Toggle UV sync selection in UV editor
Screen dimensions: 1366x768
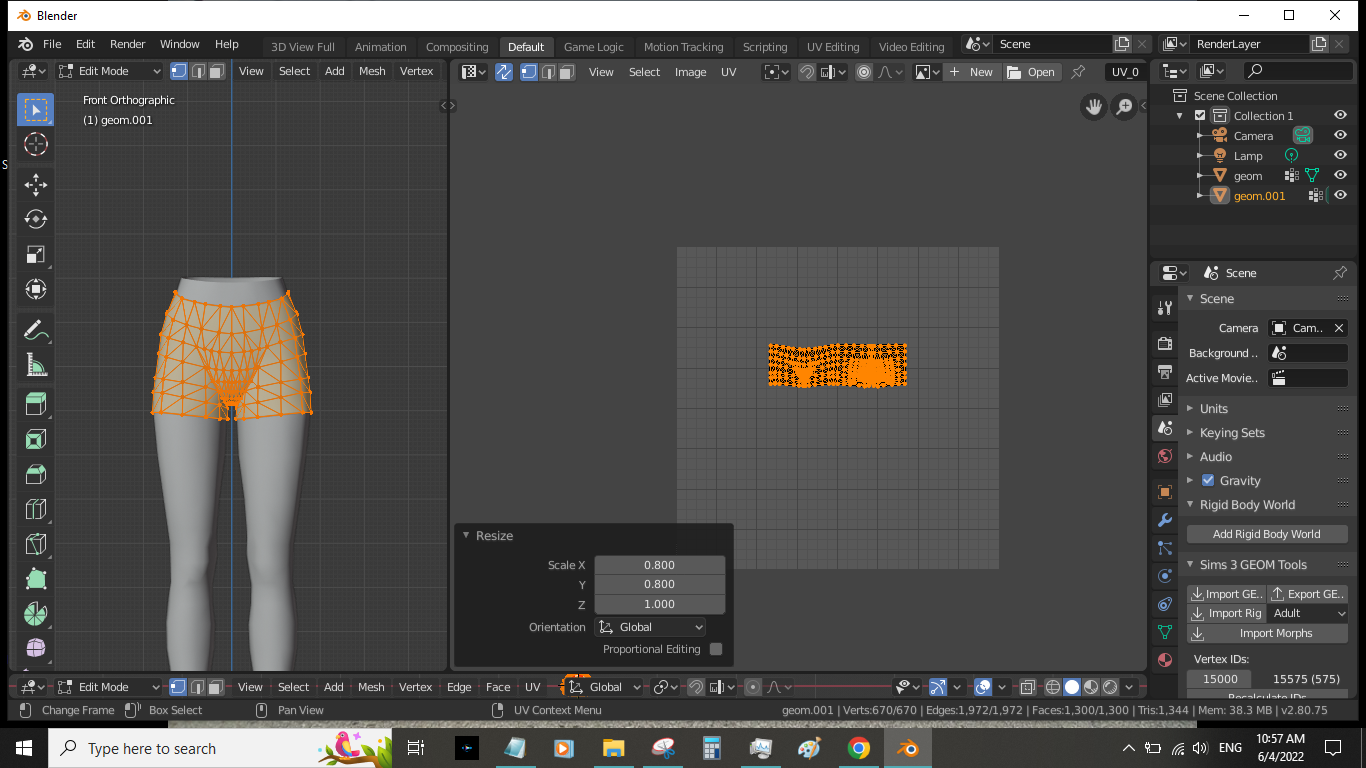tap(504, 72)
